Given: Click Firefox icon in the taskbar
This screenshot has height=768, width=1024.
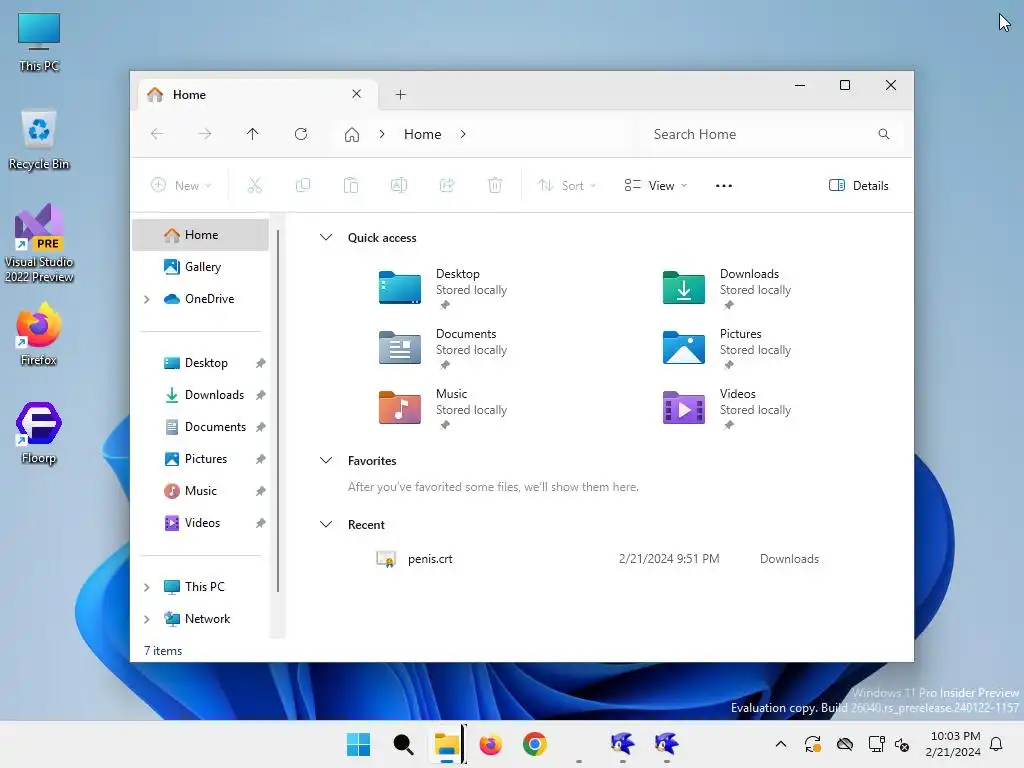Looking at the screenshot, I should pos(490,744).
